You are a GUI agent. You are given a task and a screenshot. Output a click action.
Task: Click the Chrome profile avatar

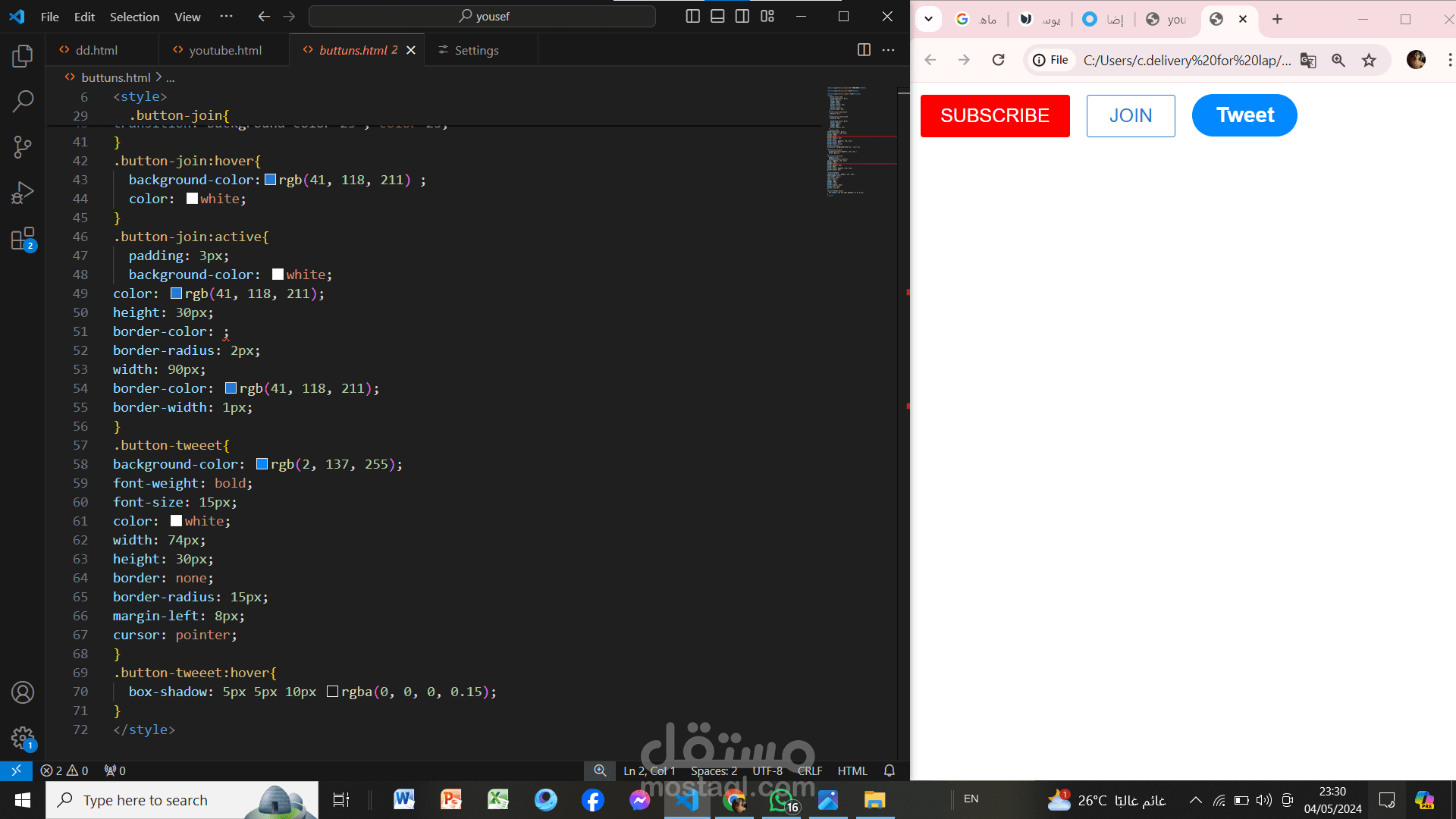(1416, 60)
